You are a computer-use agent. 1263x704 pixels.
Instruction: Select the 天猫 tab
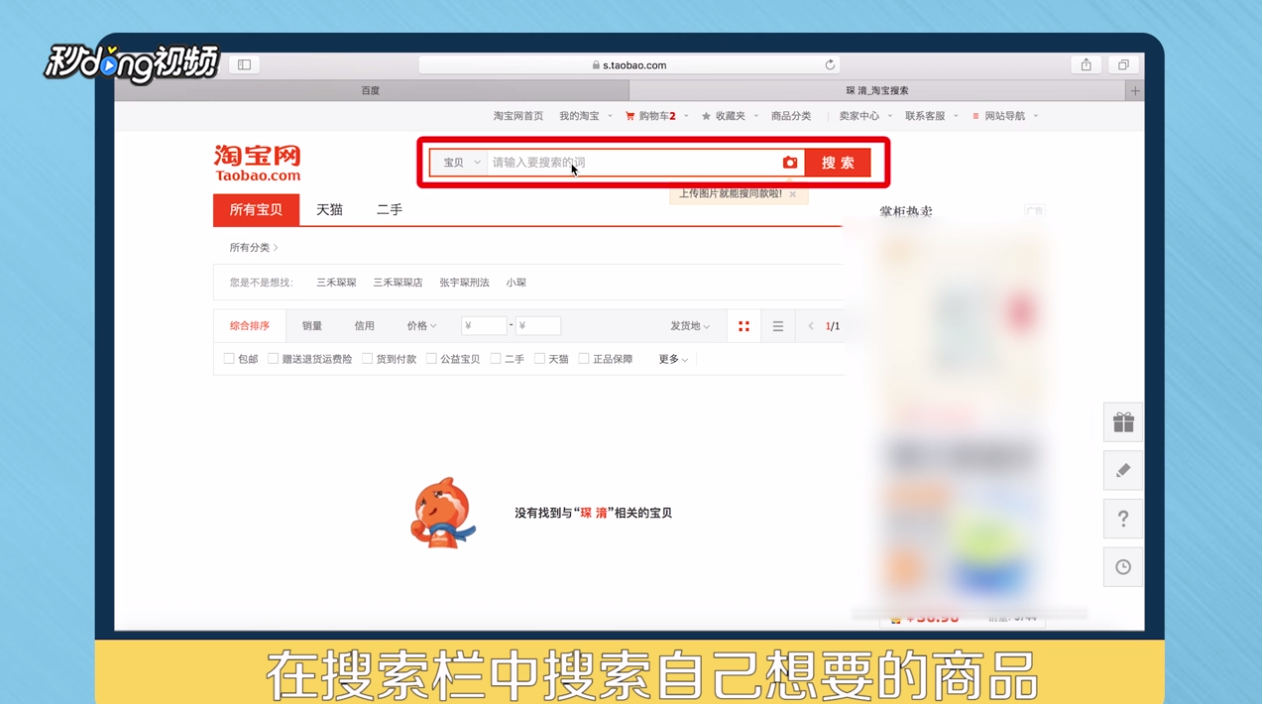pos(329,210)
